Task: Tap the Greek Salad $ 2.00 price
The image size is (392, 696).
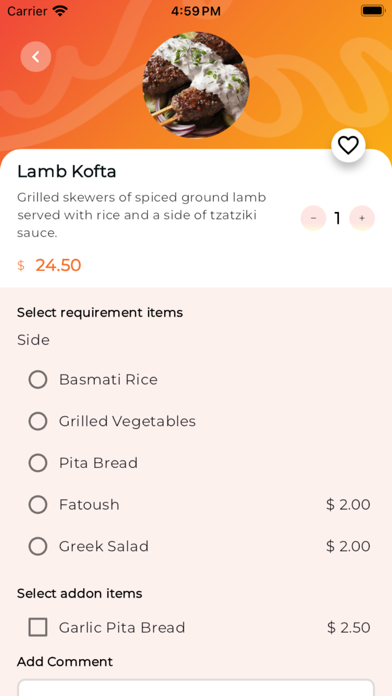Action: coord(348,546)
